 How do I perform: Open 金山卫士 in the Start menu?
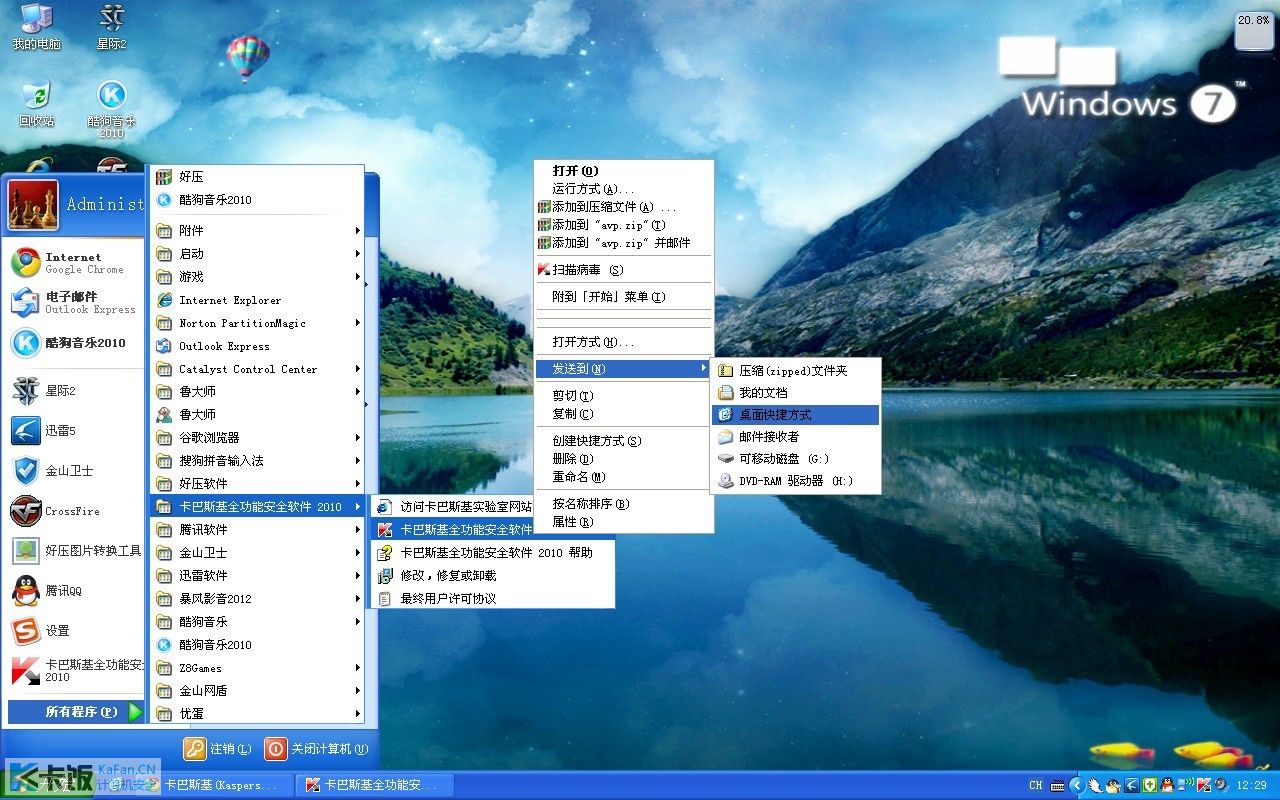[74, 471]
